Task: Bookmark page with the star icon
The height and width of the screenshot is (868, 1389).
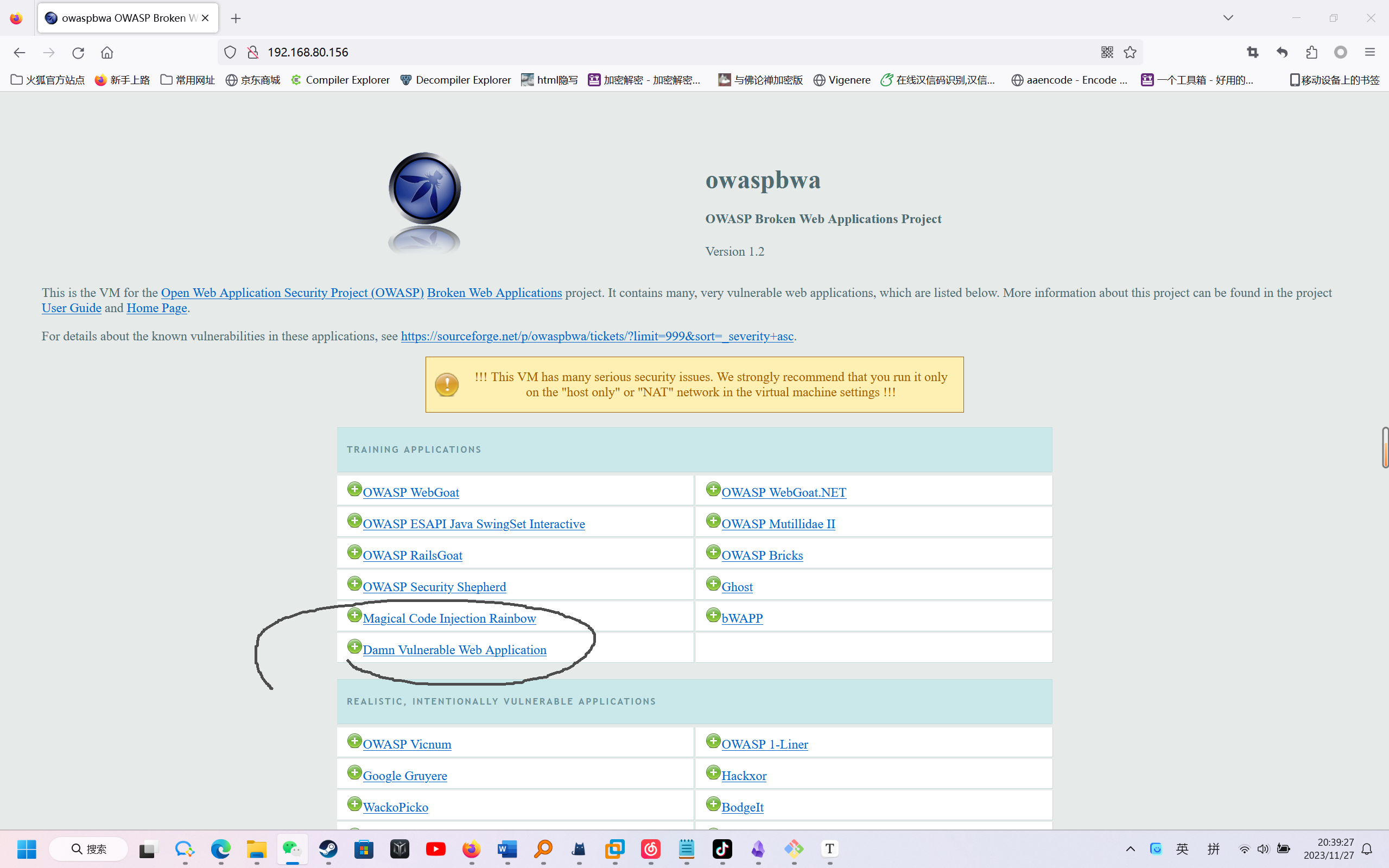Action: [1130, 52]
